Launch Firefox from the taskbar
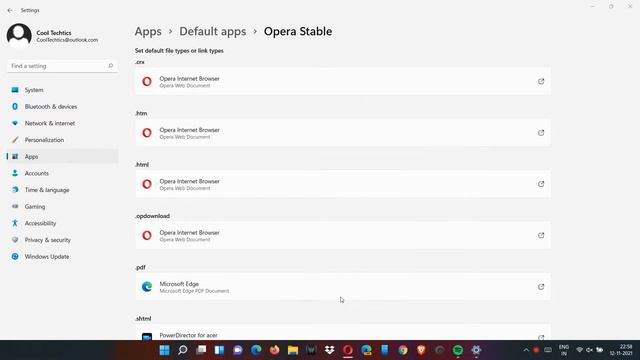This screenshot has width=640, height=360. click(275, 350)
